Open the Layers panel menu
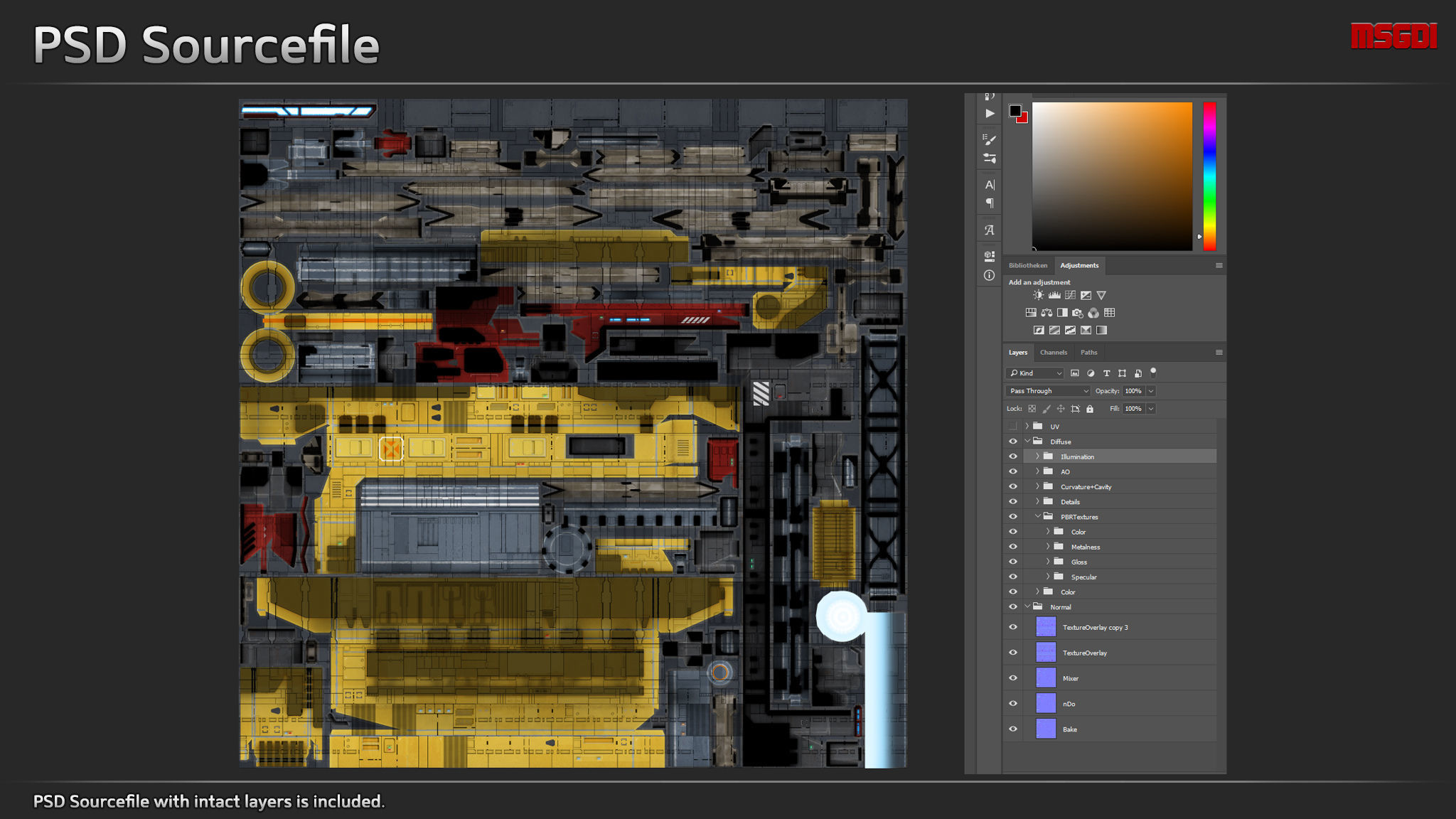Image resolution: width=1456 pixels, height=819 pixels. (x=1219, y=353)
